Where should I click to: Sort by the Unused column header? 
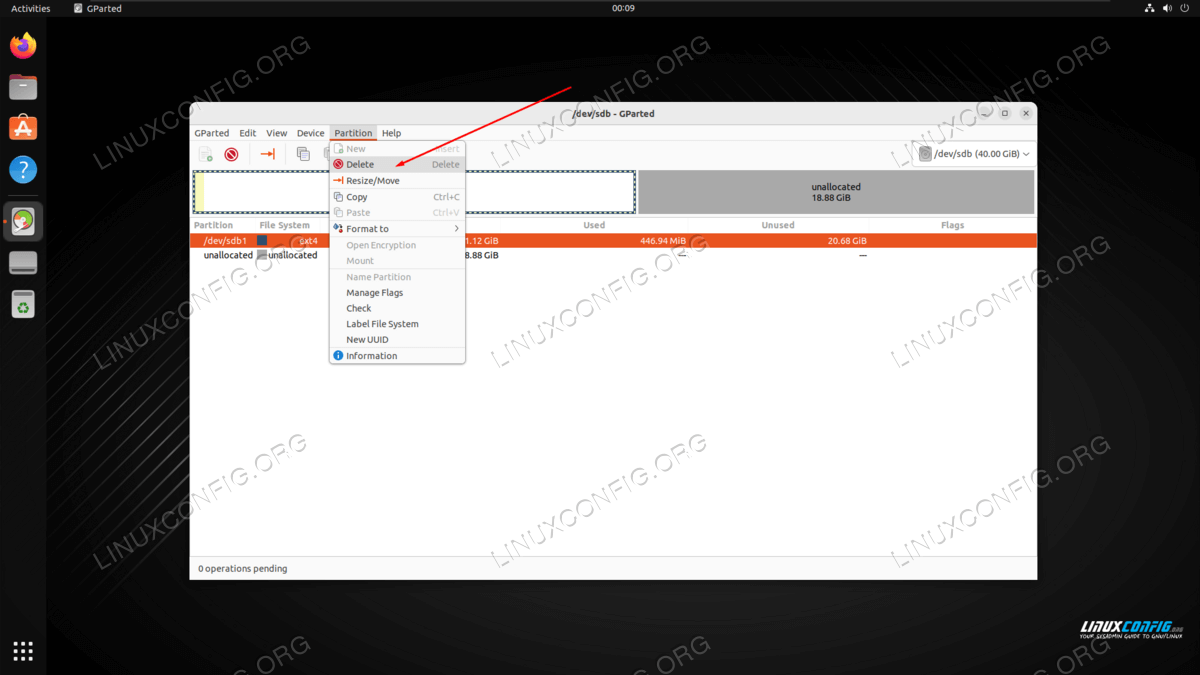pyautogui.click(x=778, y=225)
